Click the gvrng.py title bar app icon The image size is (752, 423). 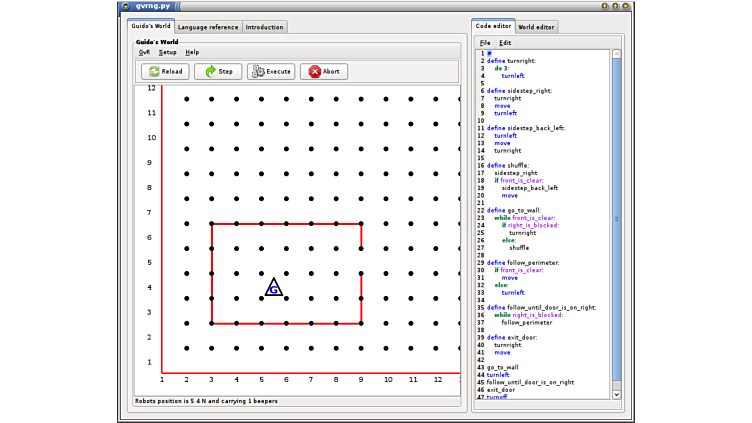tap(126, 6)
